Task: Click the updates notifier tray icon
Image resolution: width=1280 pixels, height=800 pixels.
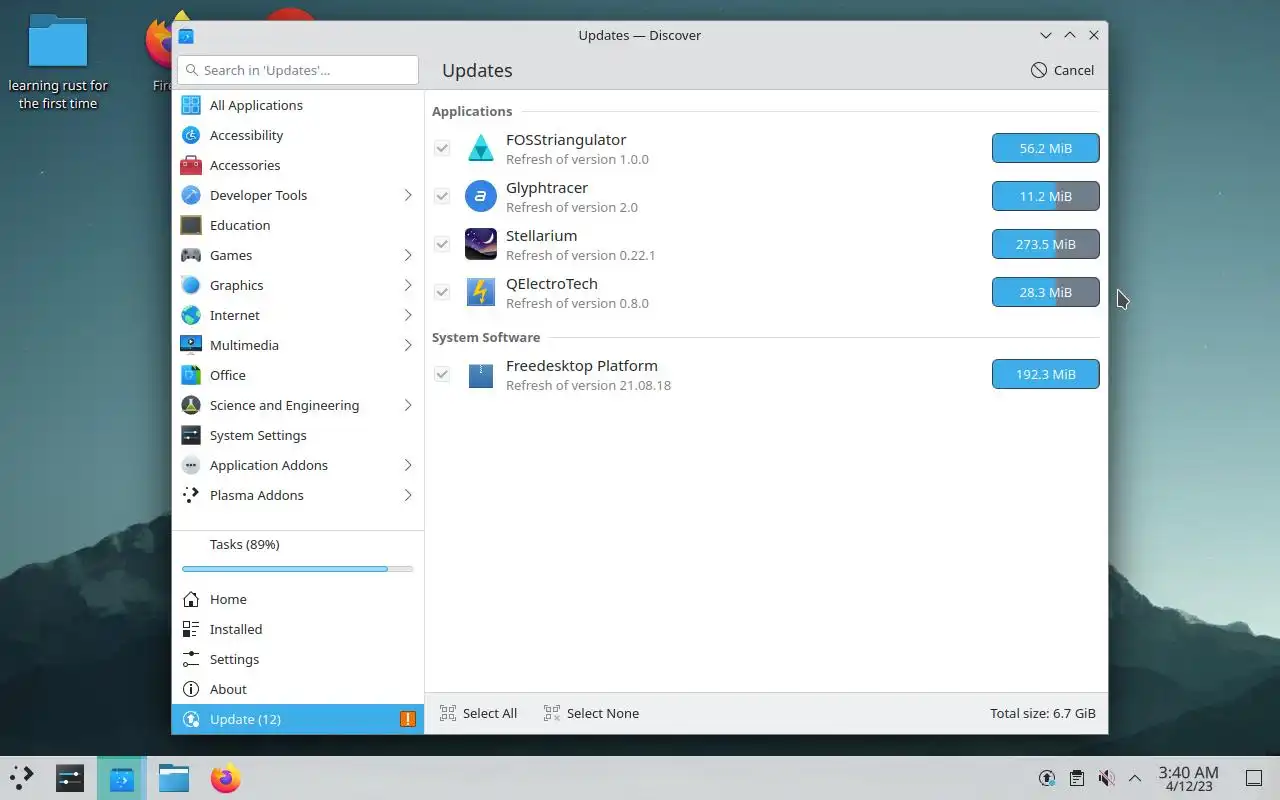Action: 1047,778
